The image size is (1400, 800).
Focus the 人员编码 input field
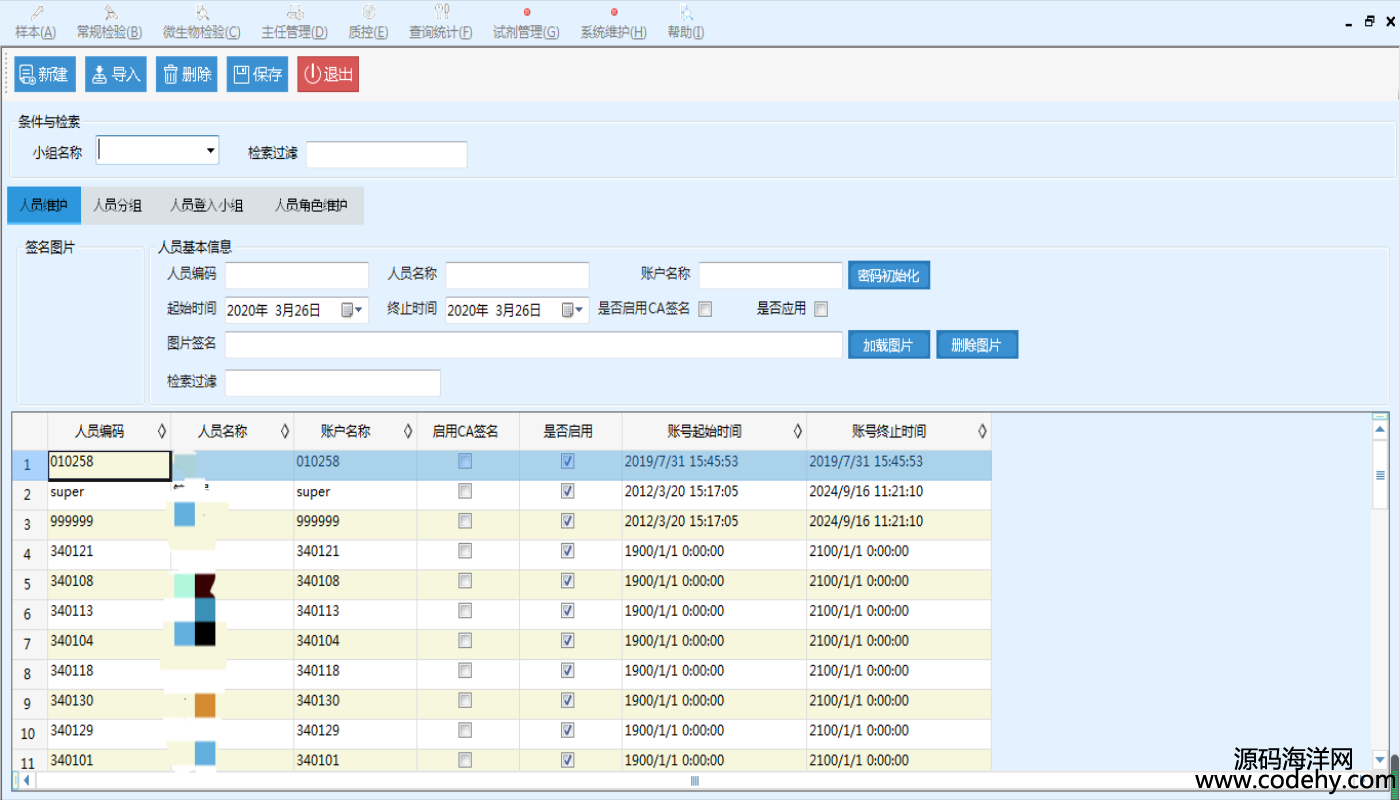click(x=297, y=275)
